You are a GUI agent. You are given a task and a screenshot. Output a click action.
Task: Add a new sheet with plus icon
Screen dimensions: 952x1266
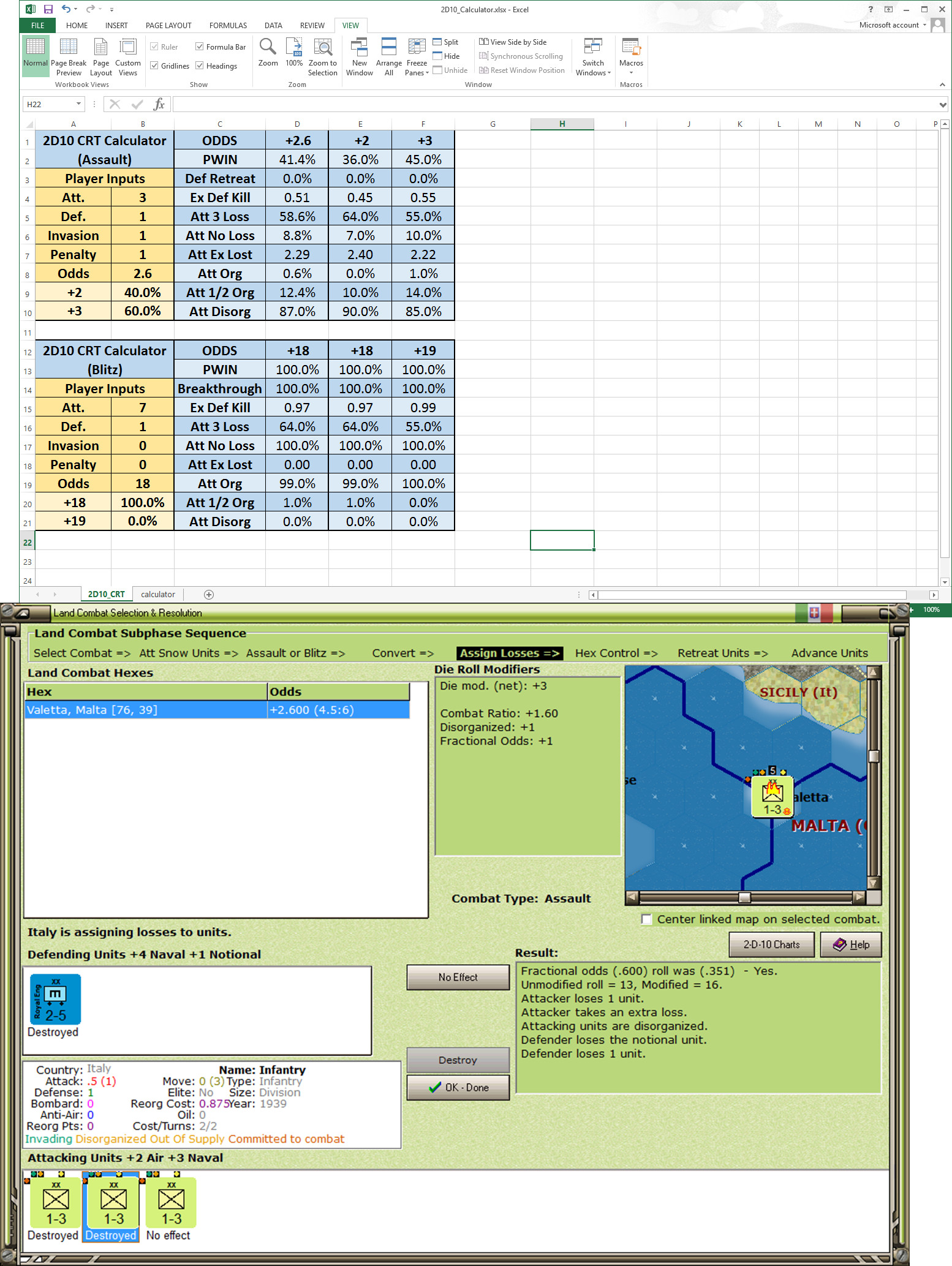pyautogui.click(x=209, y=594)
